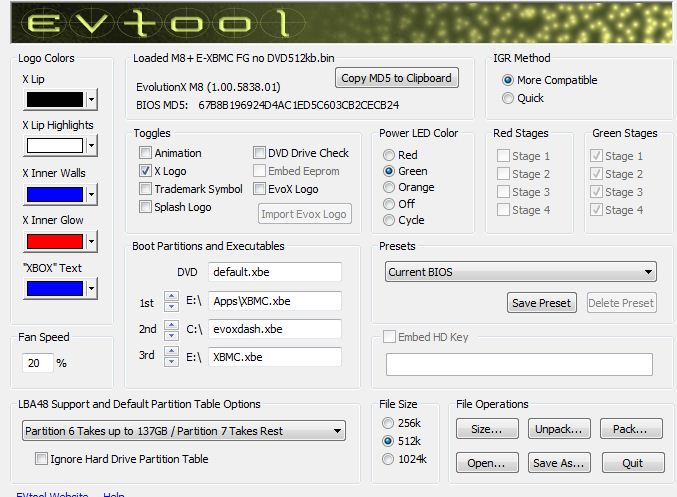Open the X Inner Walls color dropdown arrow
The width and height of the screenshot is (677, 497).
pos(91,194)
